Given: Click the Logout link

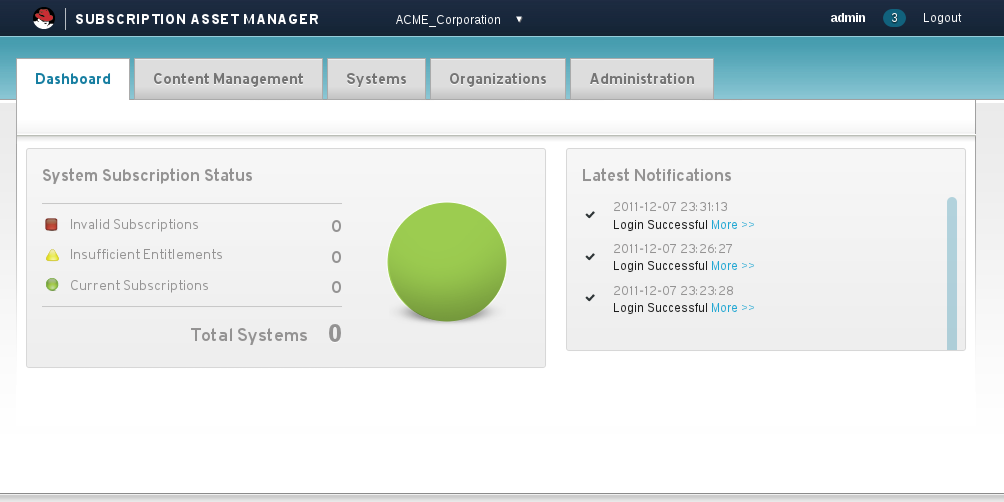Looking at the screenshot, I should click(x=942, y=18).
